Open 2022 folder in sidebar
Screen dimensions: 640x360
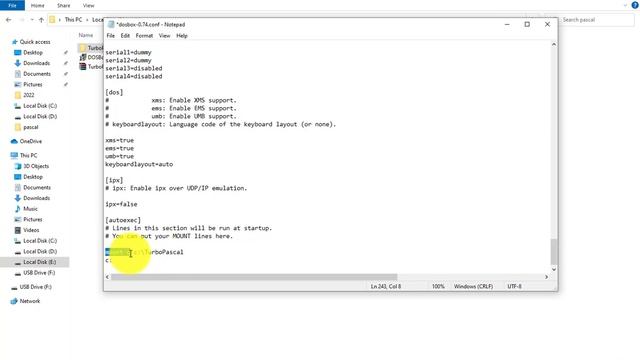[29, 95]
